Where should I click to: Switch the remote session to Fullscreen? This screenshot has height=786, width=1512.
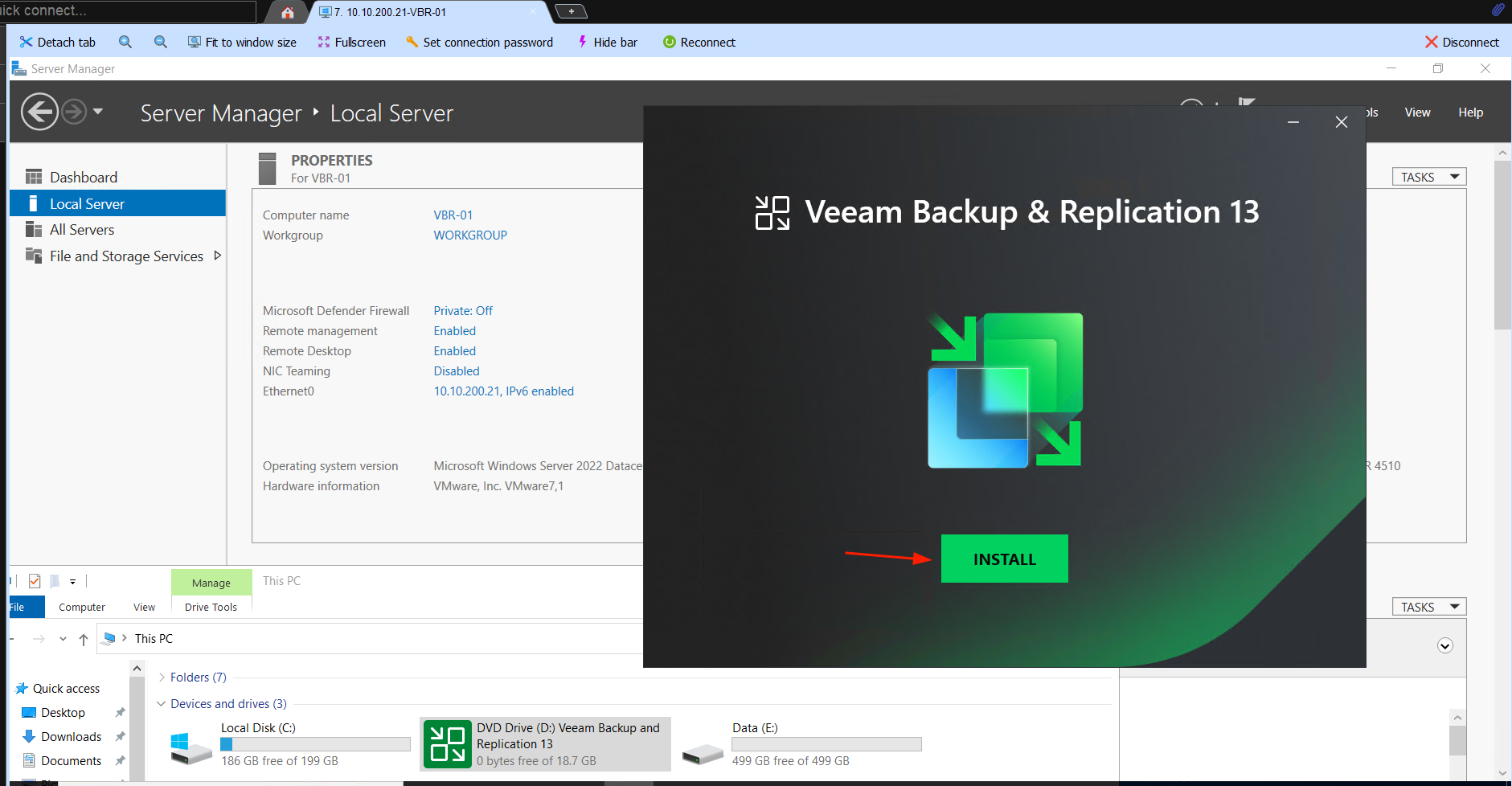pyautogui.click(x=351, y=42)
